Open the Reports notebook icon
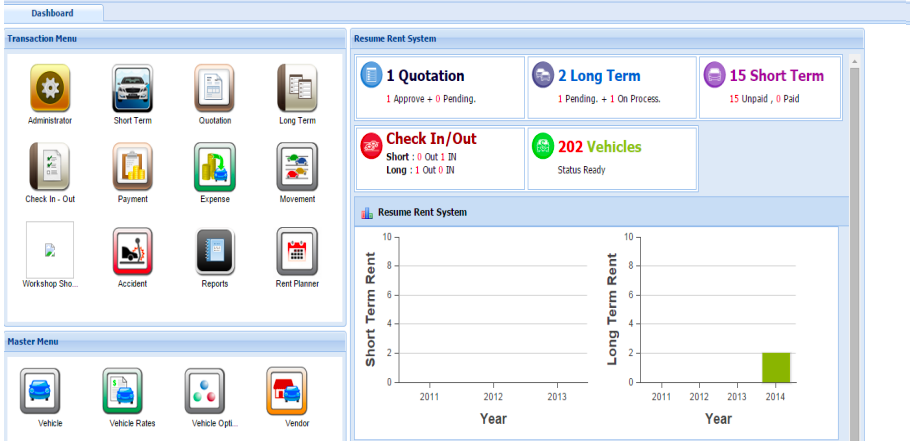 pyautogui.click(x=214, y=251)
